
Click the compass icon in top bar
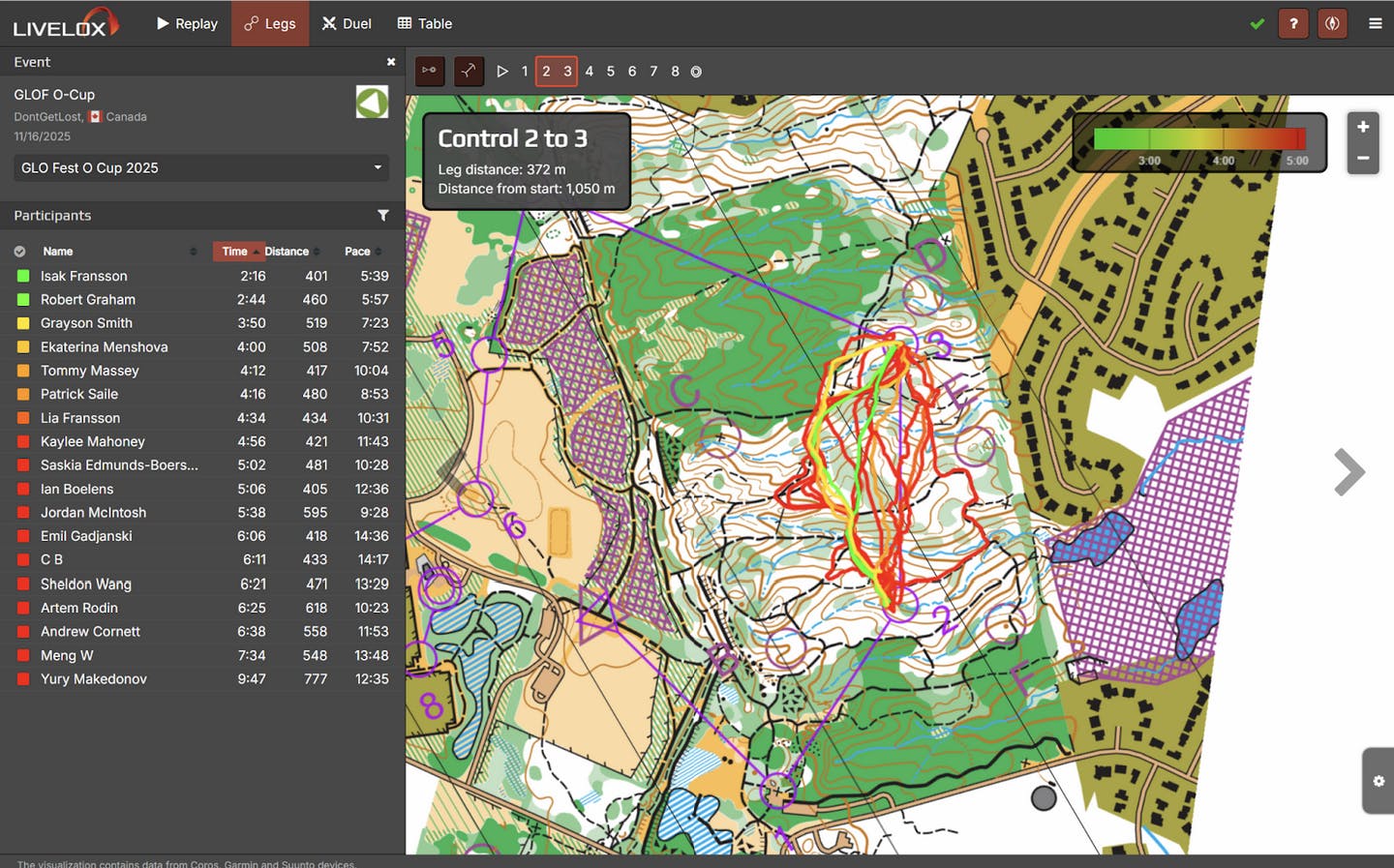point(1332,23)
